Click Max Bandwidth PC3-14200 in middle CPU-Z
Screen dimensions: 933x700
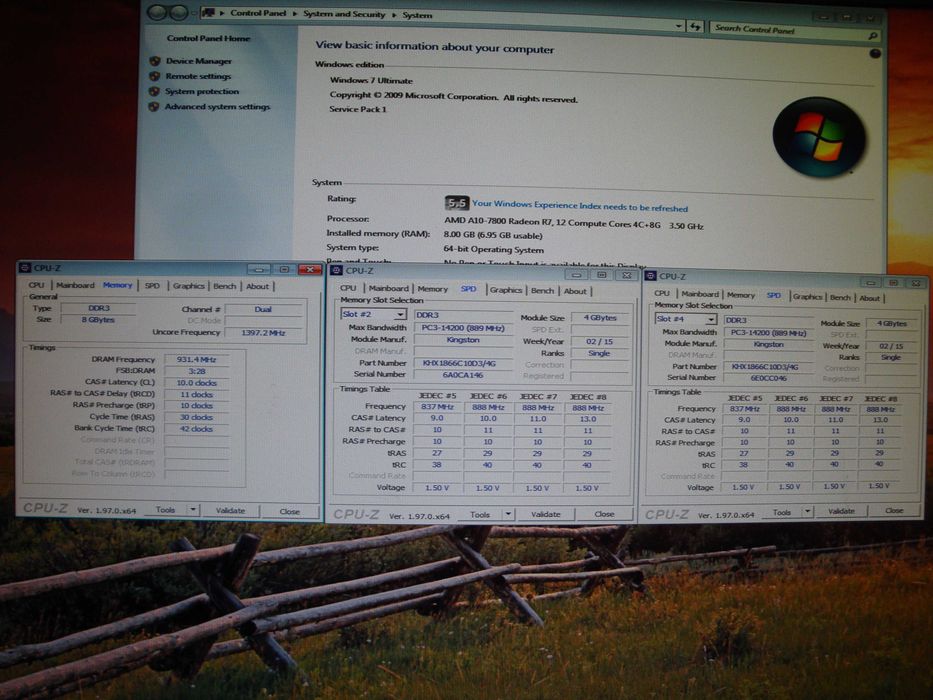463,328
